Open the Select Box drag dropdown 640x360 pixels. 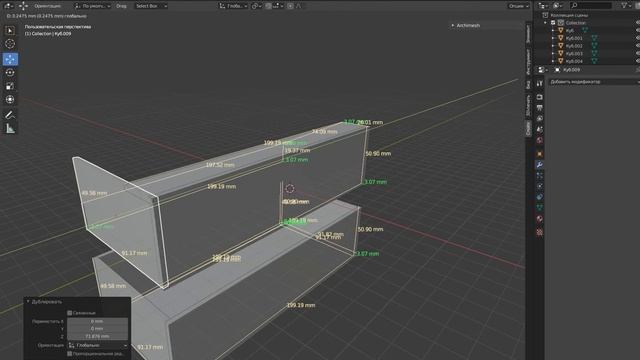[x=151, y=6]
